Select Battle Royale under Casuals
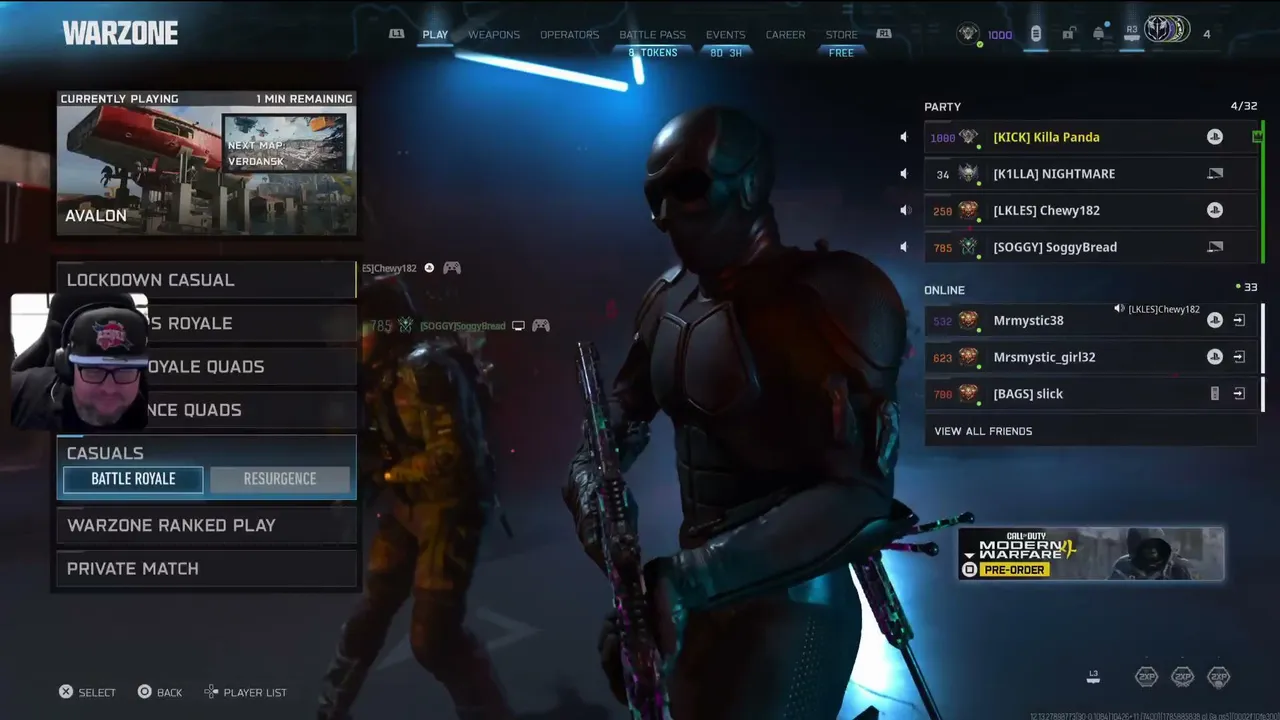1280x720 pixels. (x=133, y=479)
